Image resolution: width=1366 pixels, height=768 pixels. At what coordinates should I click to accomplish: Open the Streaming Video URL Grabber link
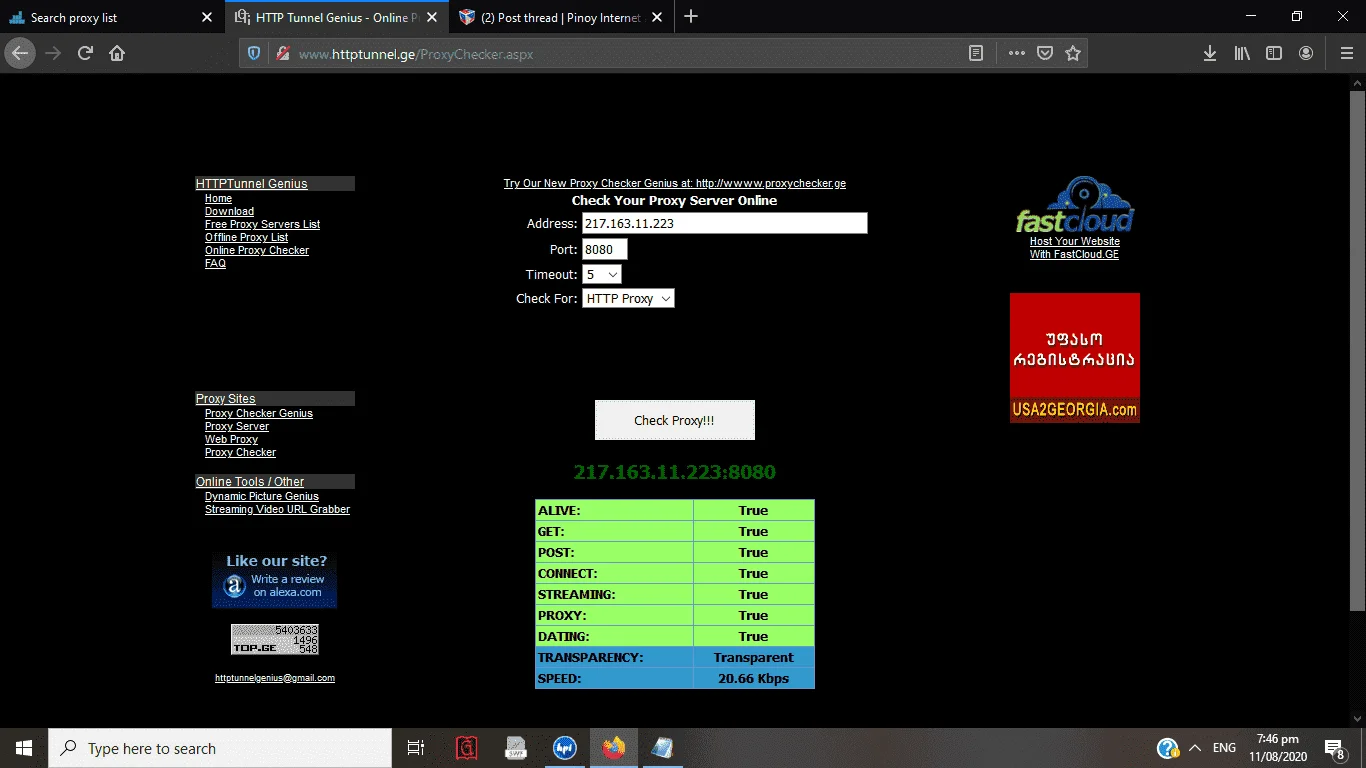(x=277, y=510)
